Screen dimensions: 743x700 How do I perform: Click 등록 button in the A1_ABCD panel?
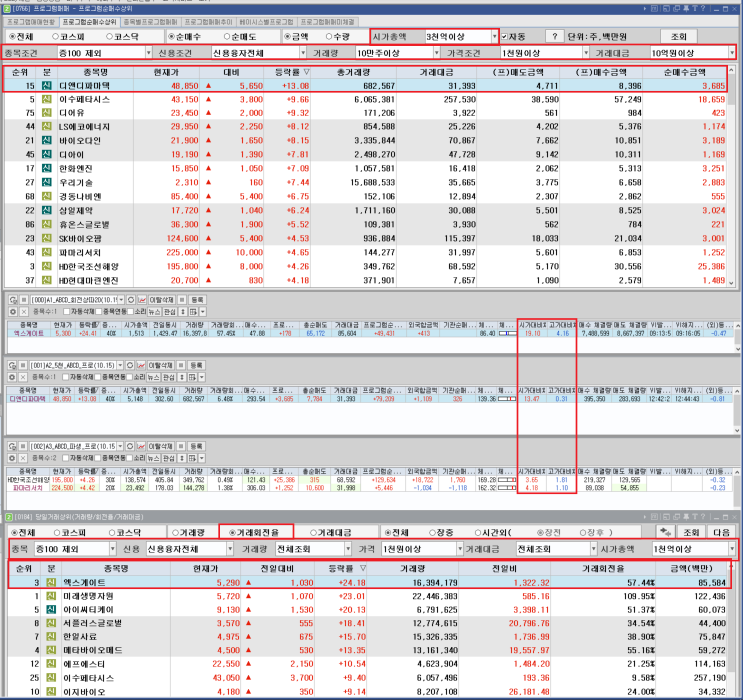pyautogui.click(x=197, y=300)
